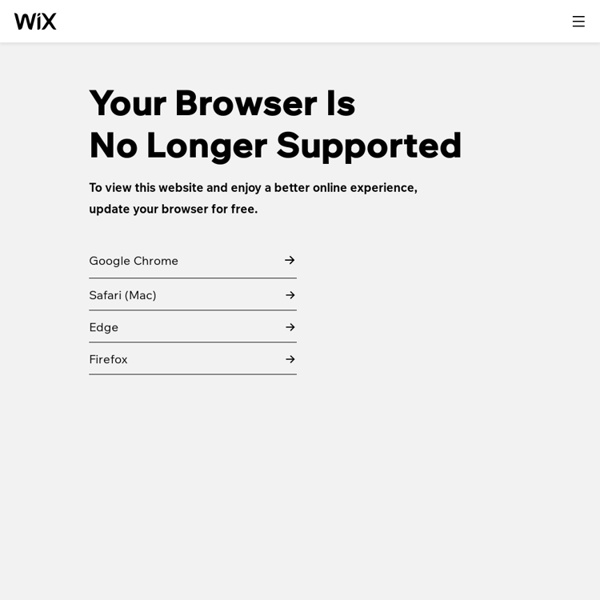Click the divider line under Firefox
600x600 pixels.
coord(193,374)
